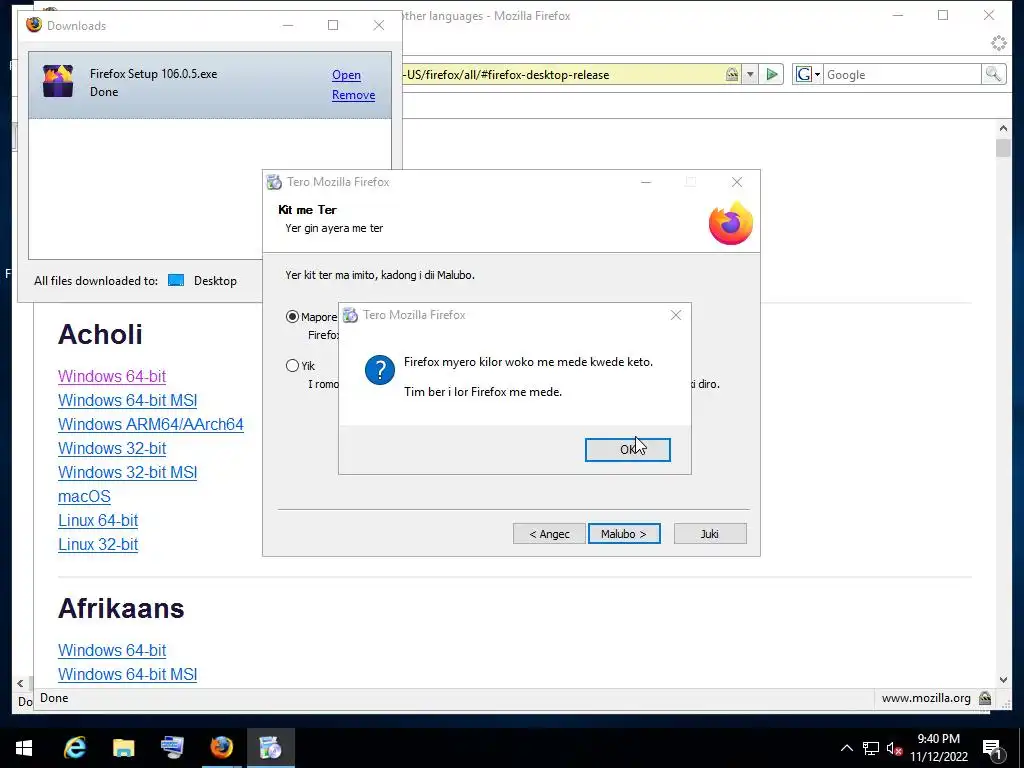Confirm the dialog with the OK button
The height and width of the screenshot is (768, 1024).
[x=627, y=449]
